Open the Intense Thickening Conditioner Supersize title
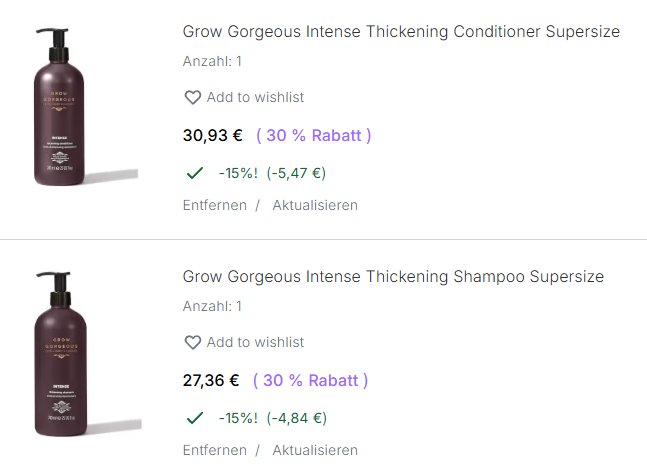Screen dimensions: 647x476 (x=401, y=32)
